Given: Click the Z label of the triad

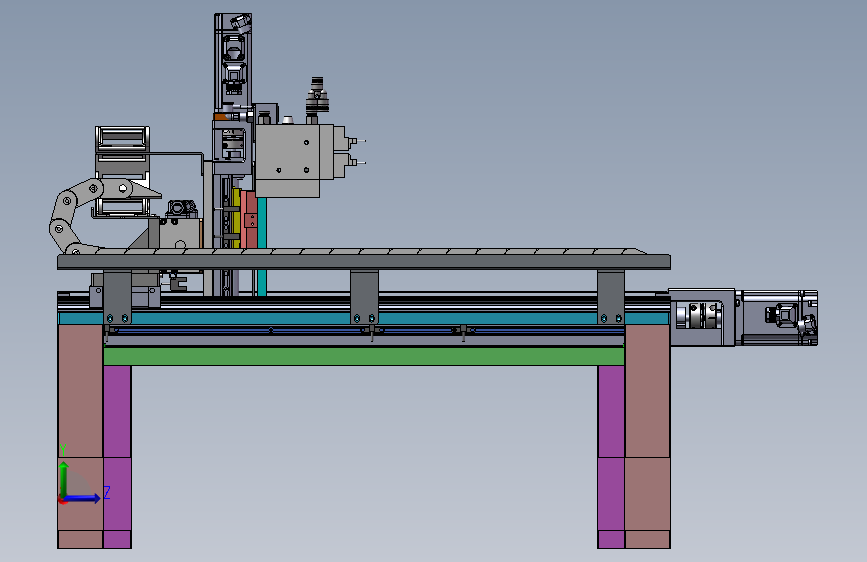Looking at the screenshot, I should pyautogui.click(x=107, y=492).
